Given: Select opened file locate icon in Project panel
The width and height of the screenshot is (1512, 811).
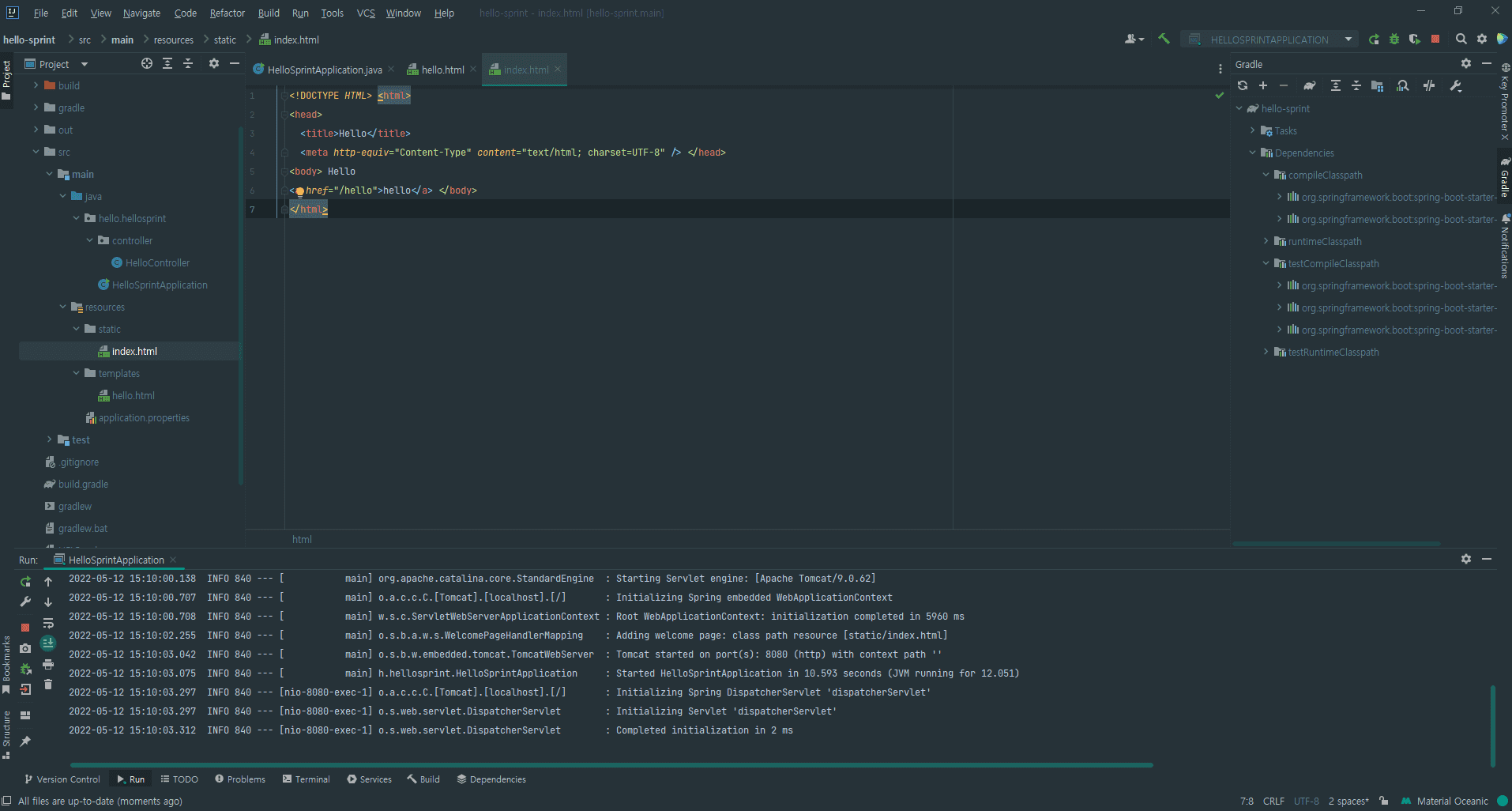Looking at the screenshot, I should click(147, 63).
